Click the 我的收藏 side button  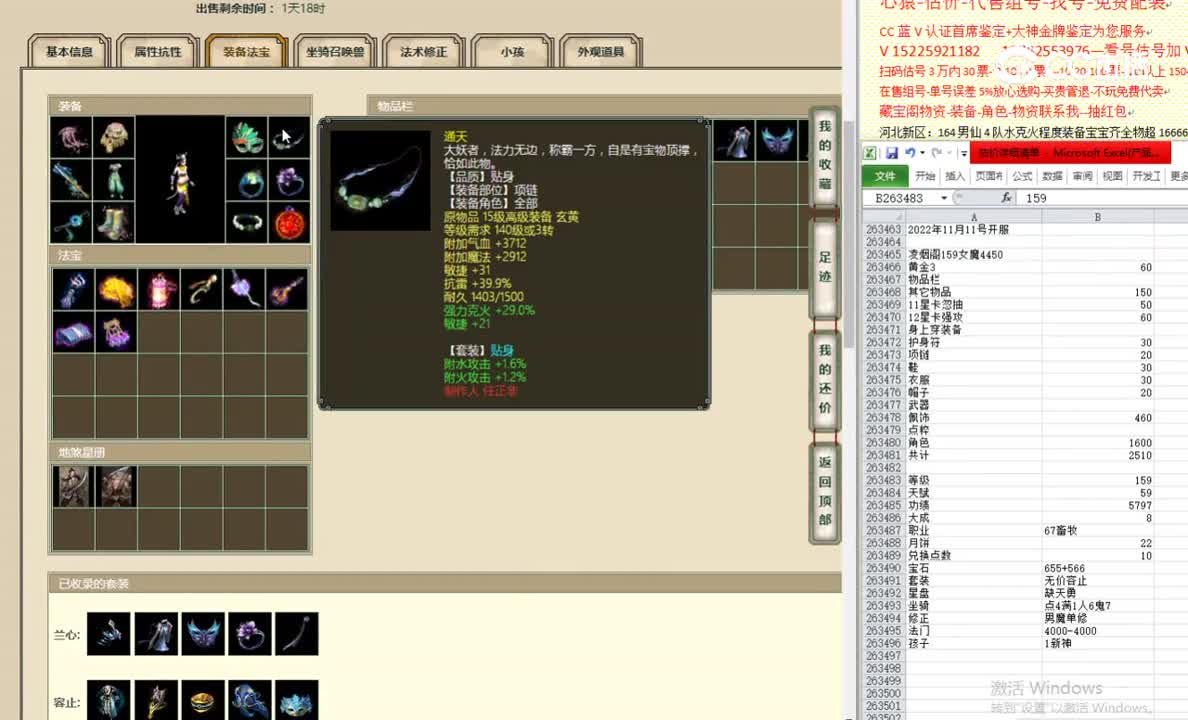click(x=824, y=155)
